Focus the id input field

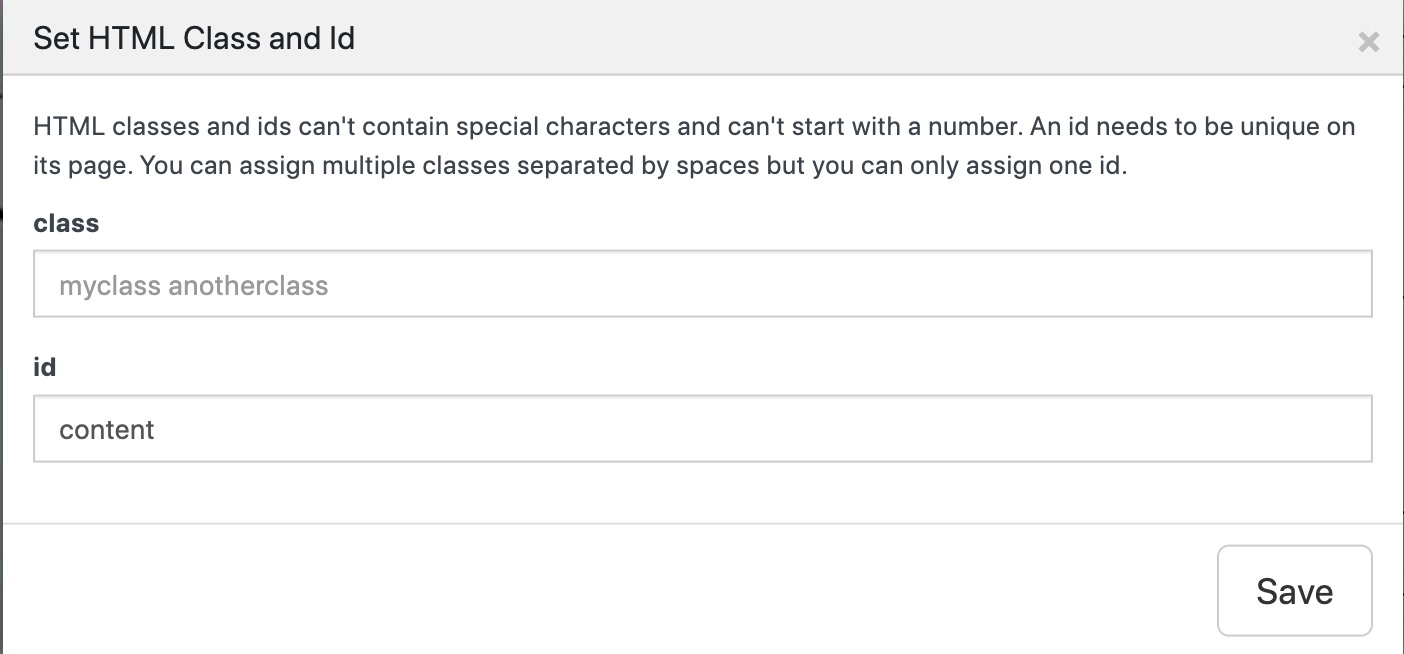pyautogui.click(x=702, y=430)
